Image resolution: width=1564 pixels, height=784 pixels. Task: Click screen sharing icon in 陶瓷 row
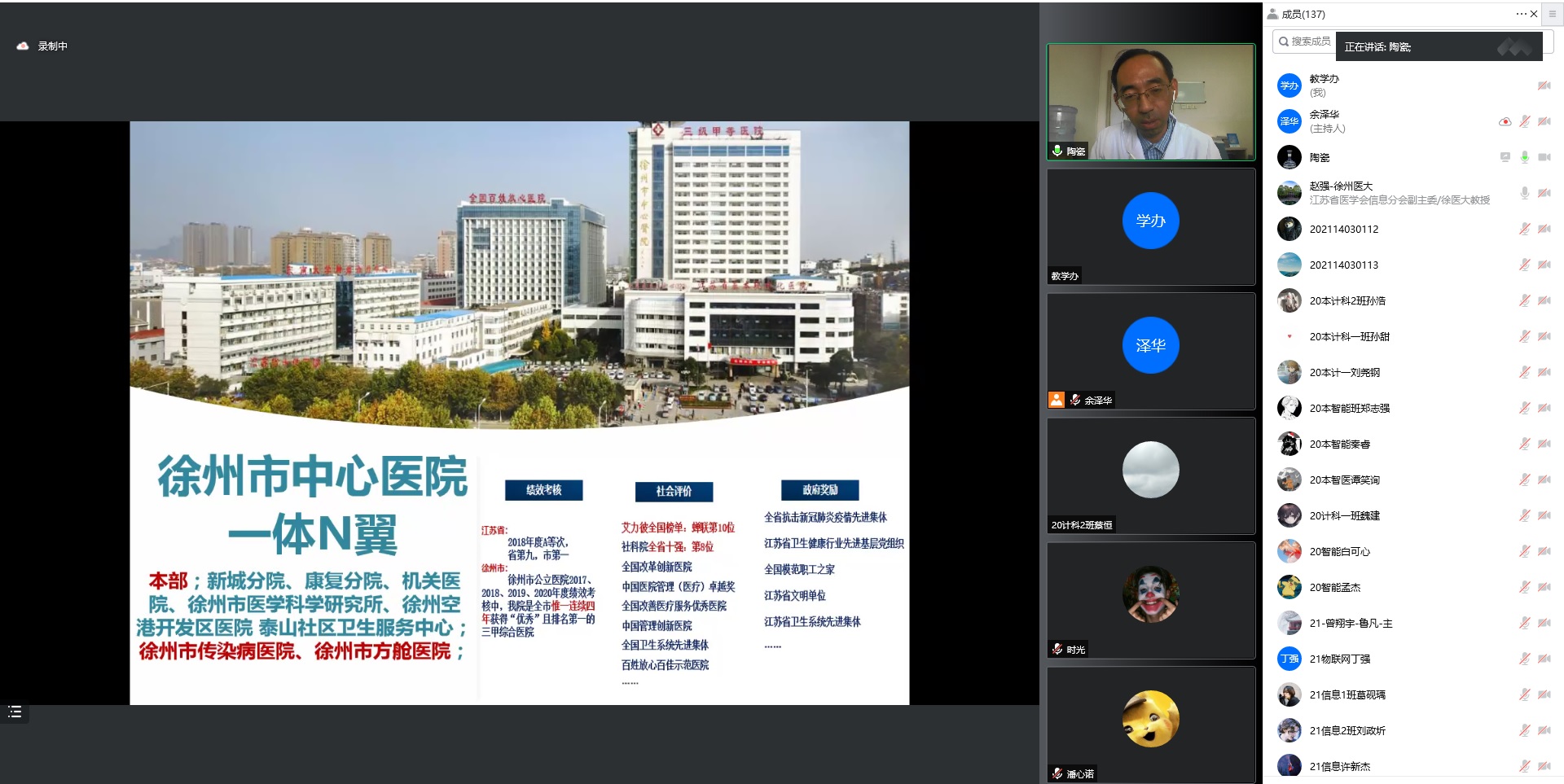tap(1505, 157)
